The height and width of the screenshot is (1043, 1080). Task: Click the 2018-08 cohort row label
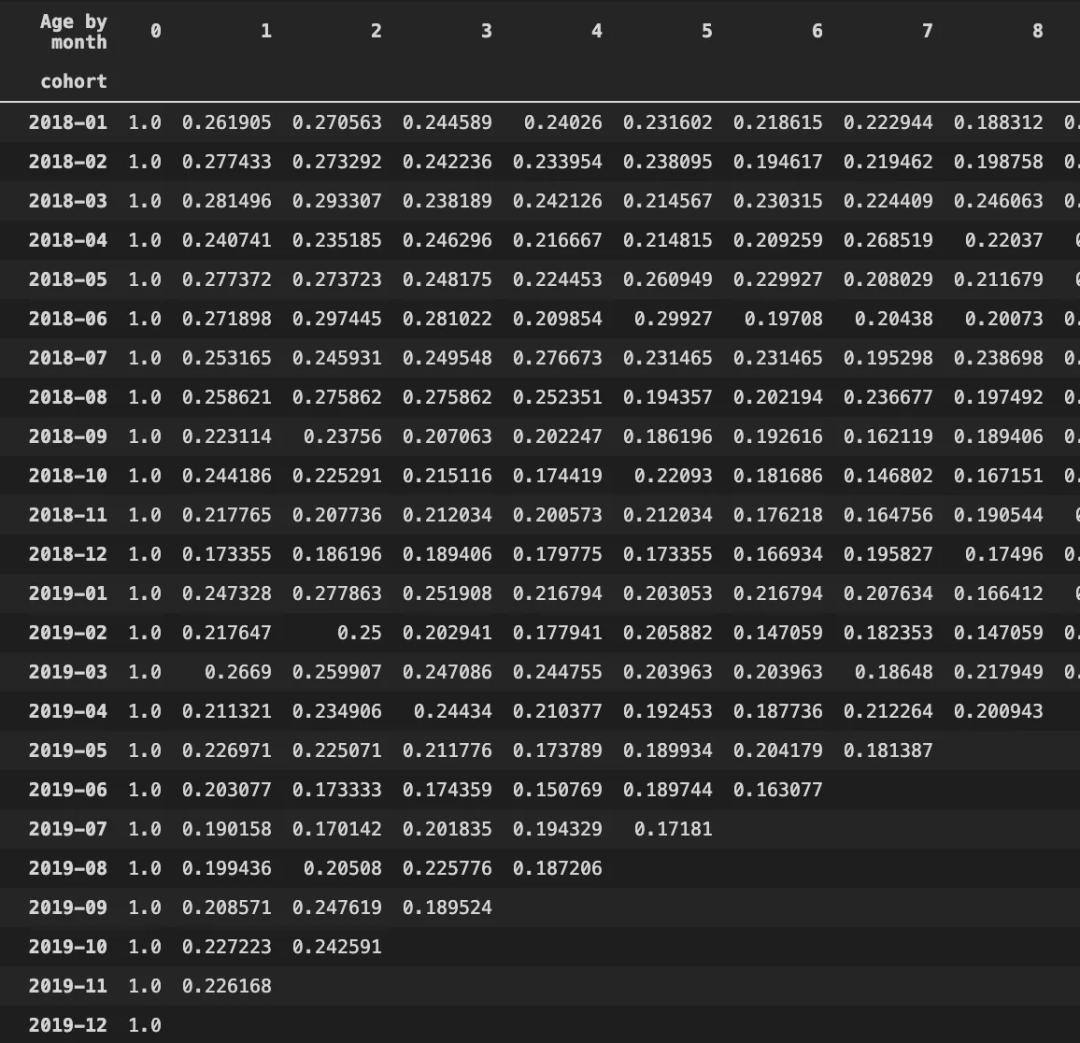tap(68, 397)
